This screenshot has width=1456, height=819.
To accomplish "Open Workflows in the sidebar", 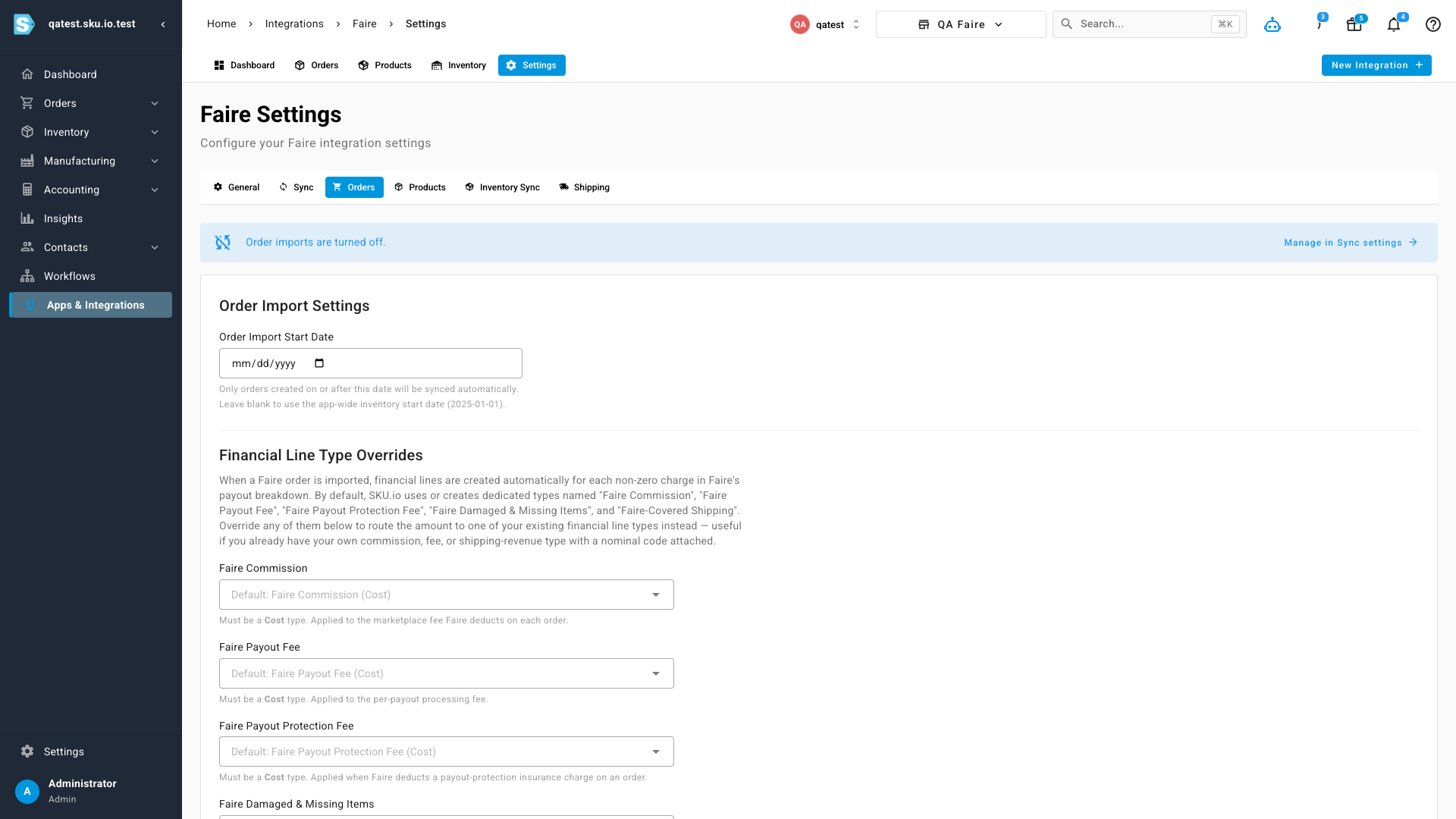I will point(91,276).
